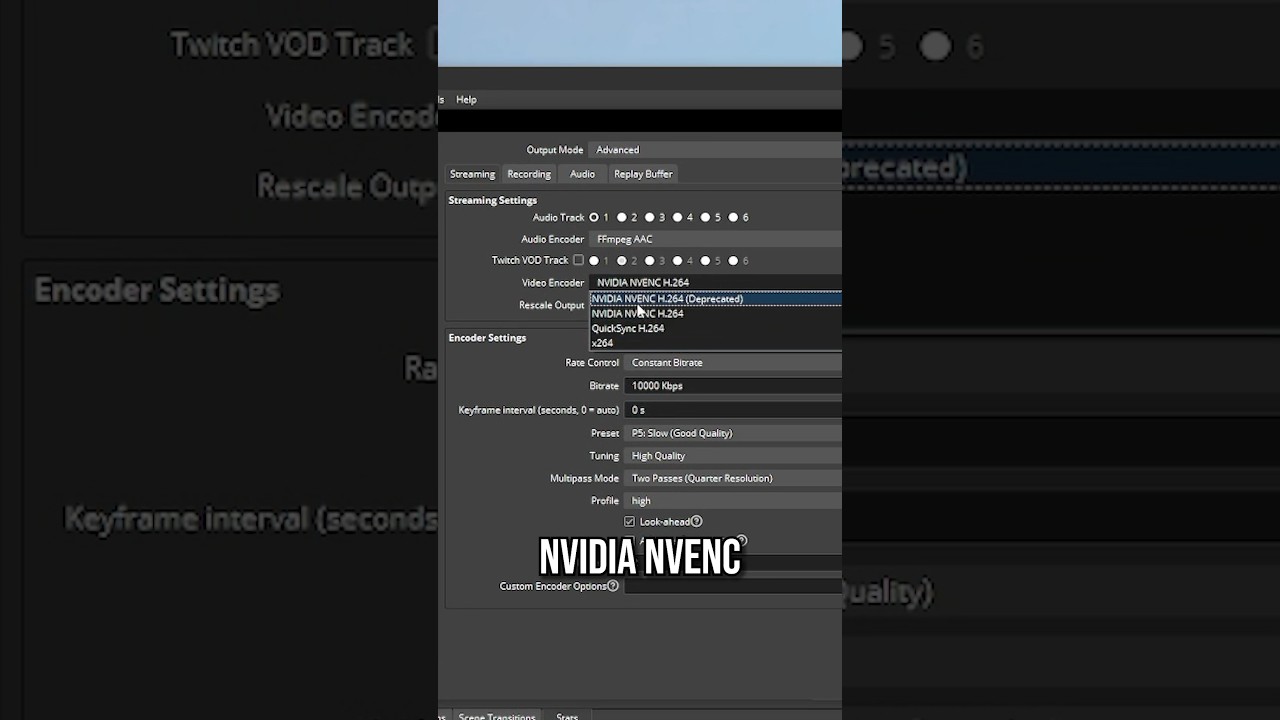
Task: Open the Tuning dropdown showing High Quality
Action: pos(733,456)
